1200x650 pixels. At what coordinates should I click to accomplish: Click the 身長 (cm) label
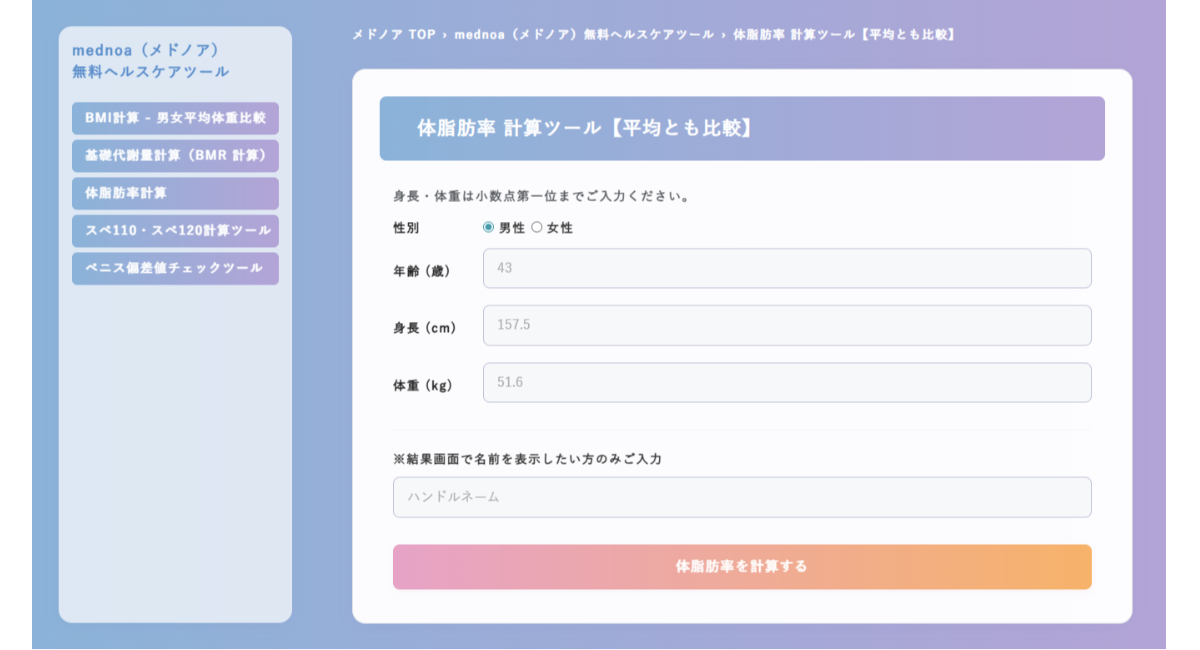(425, 327)
